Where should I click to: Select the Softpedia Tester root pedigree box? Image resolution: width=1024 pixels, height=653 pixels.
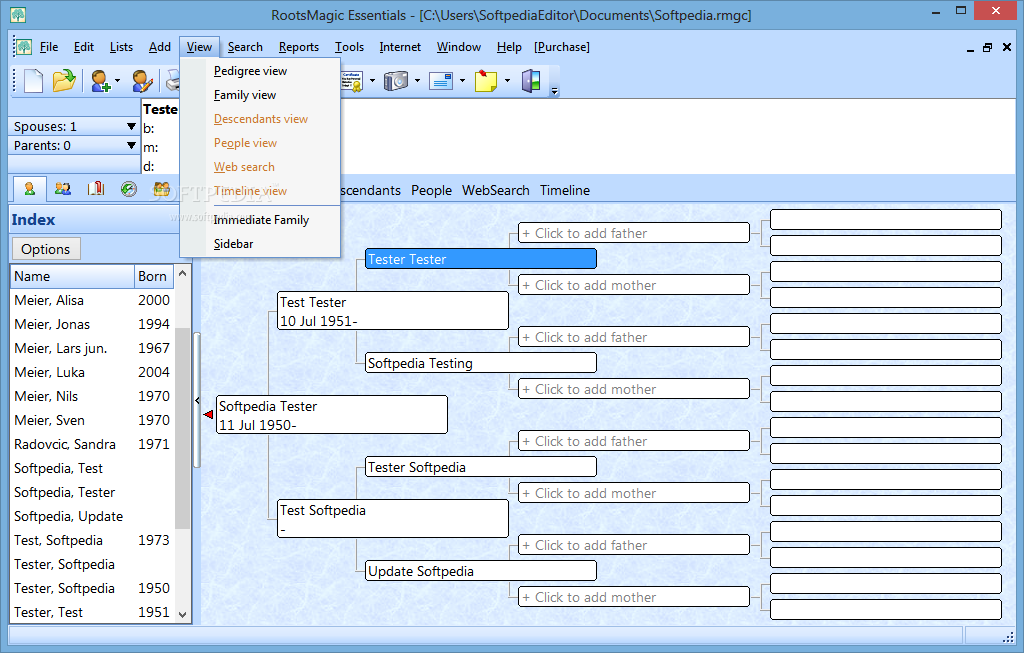[x=332, y=415]
